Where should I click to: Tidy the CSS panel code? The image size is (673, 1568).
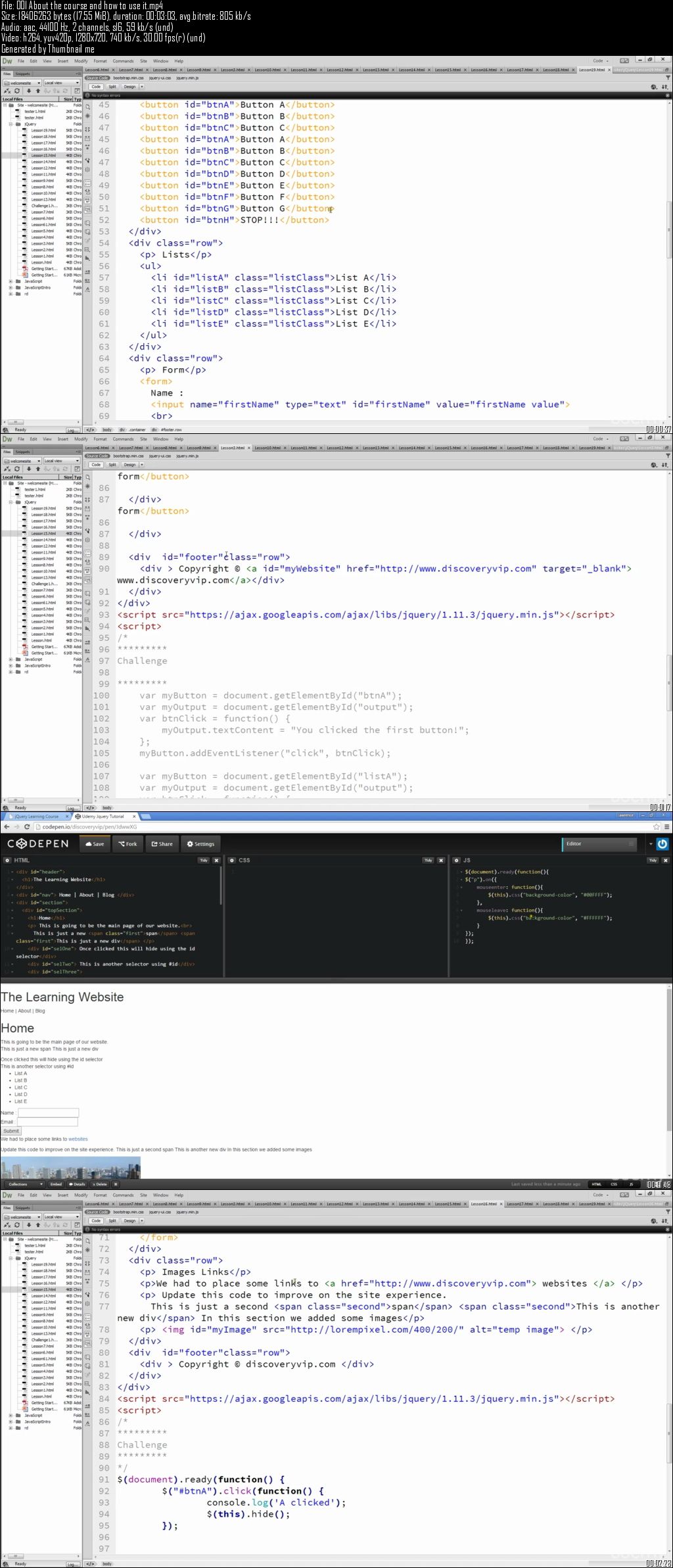429,860
